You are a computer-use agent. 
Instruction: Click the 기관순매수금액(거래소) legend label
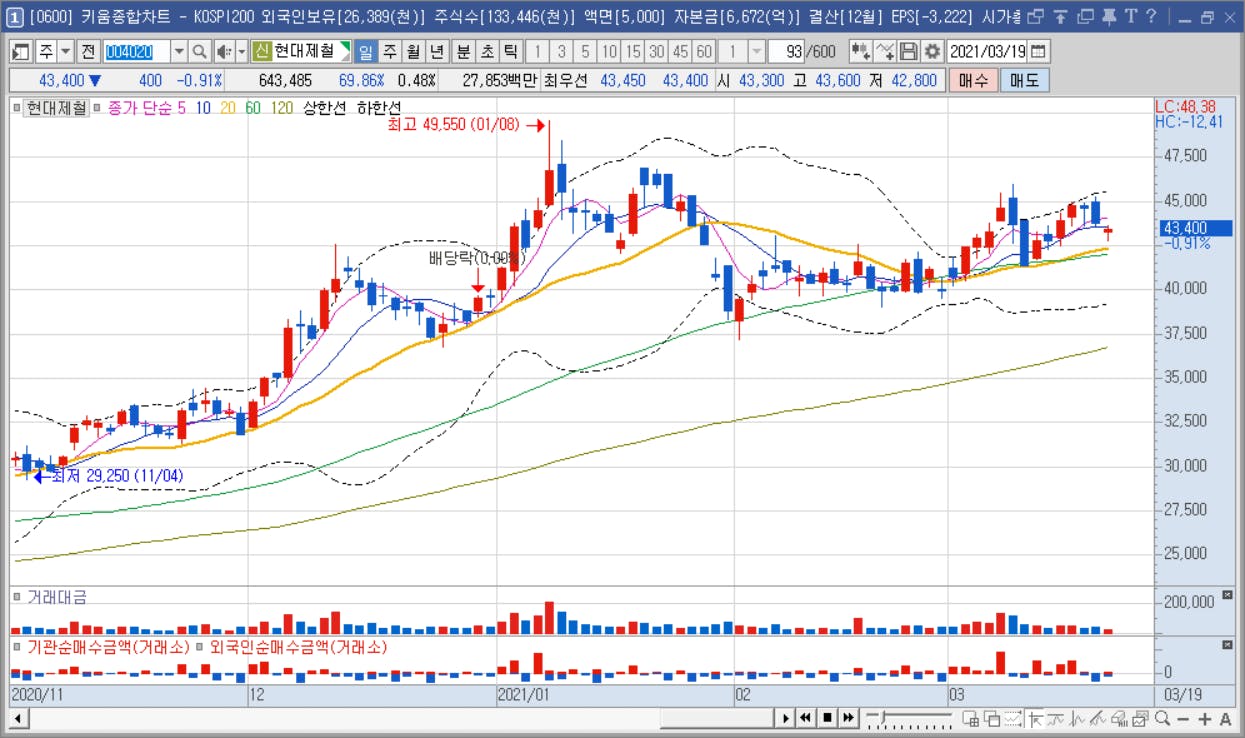(x=108, y=647)
